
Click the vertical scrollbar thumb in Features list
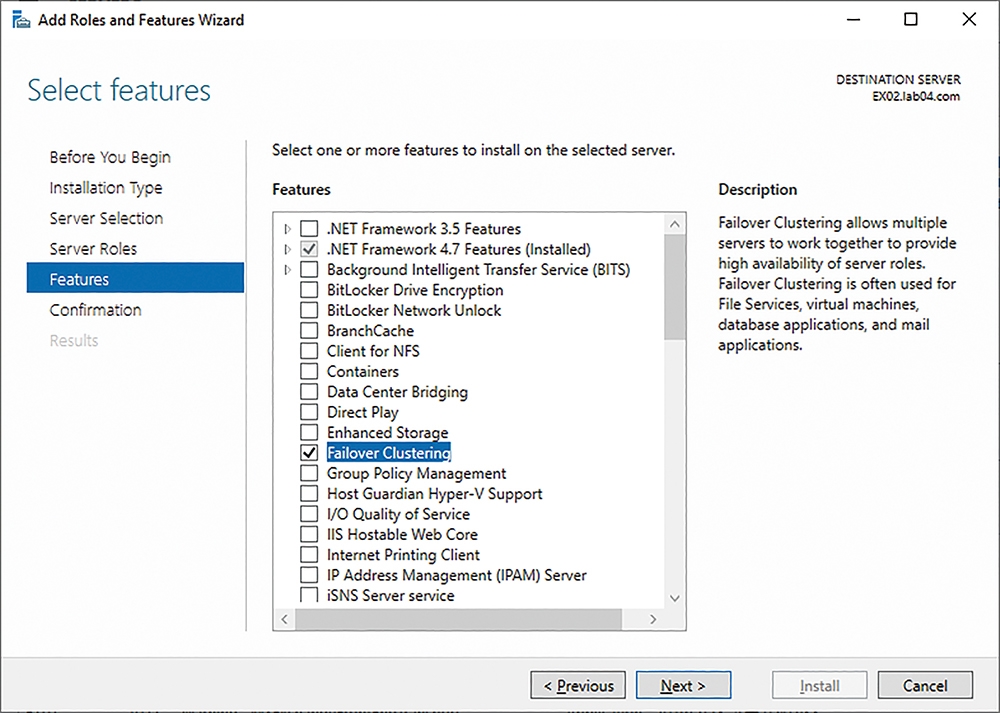point(675,287)
